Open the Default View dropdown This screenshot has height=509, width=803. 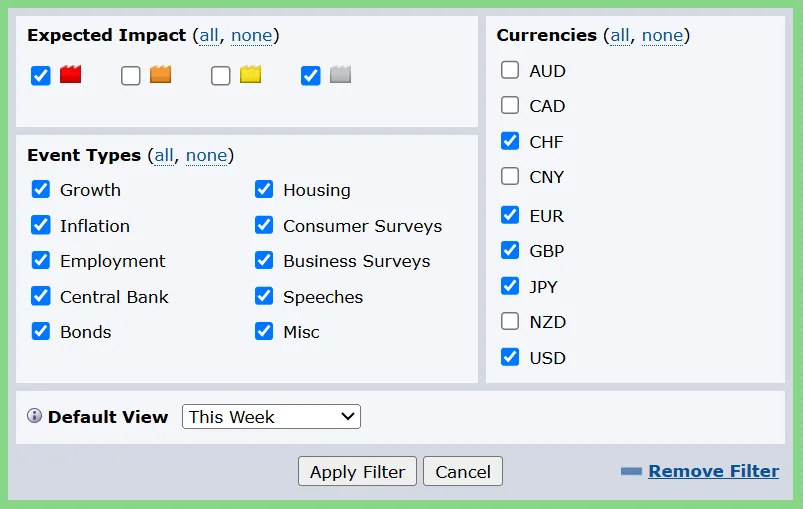[x=271, y=417]
